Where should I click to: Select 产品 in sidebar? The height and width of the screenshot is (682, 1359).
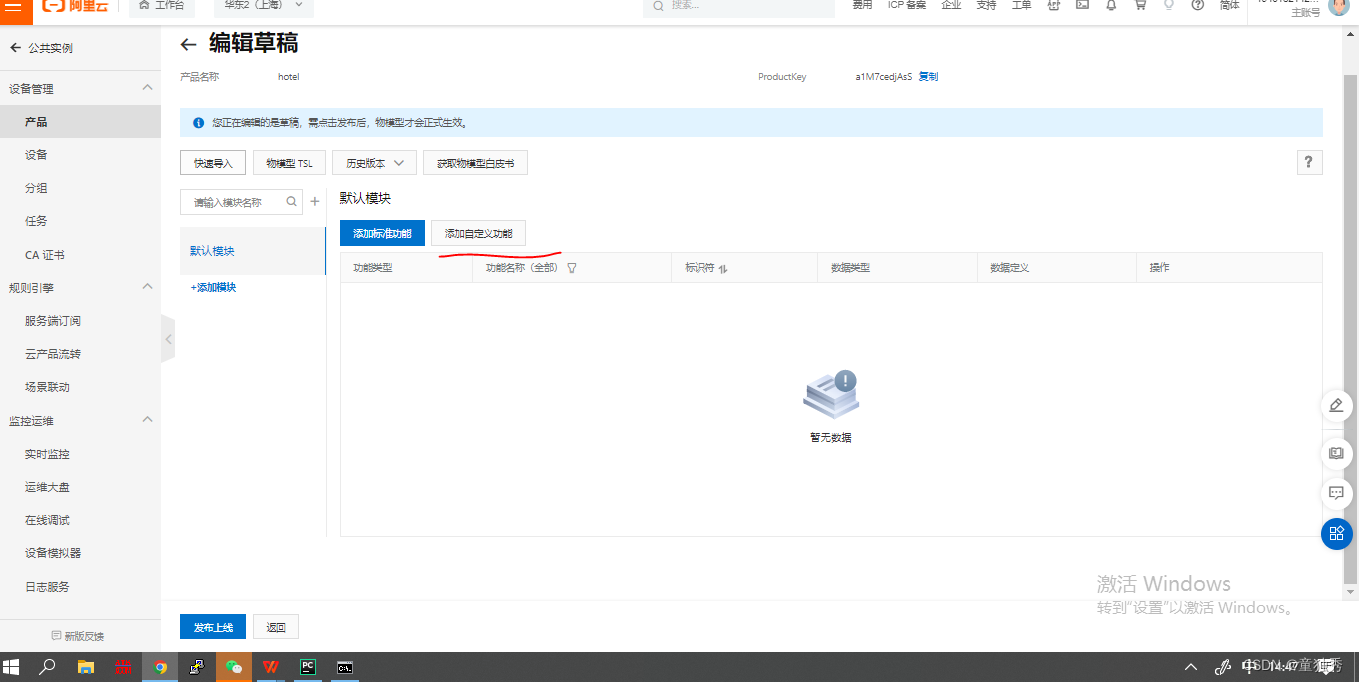(x=80, y=122)
